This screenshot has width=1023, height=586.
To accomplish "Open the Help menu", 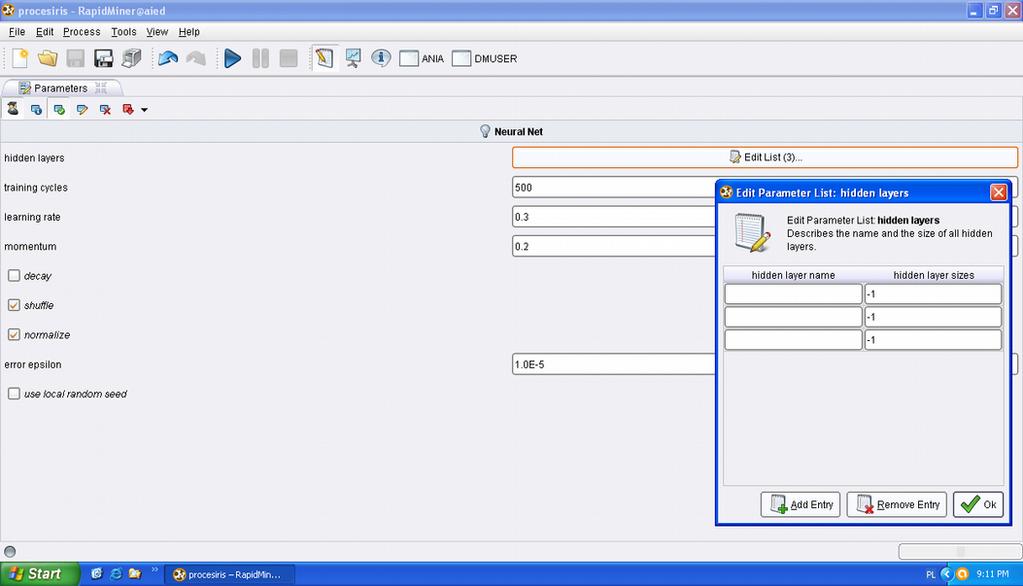I will coord(189,32).
